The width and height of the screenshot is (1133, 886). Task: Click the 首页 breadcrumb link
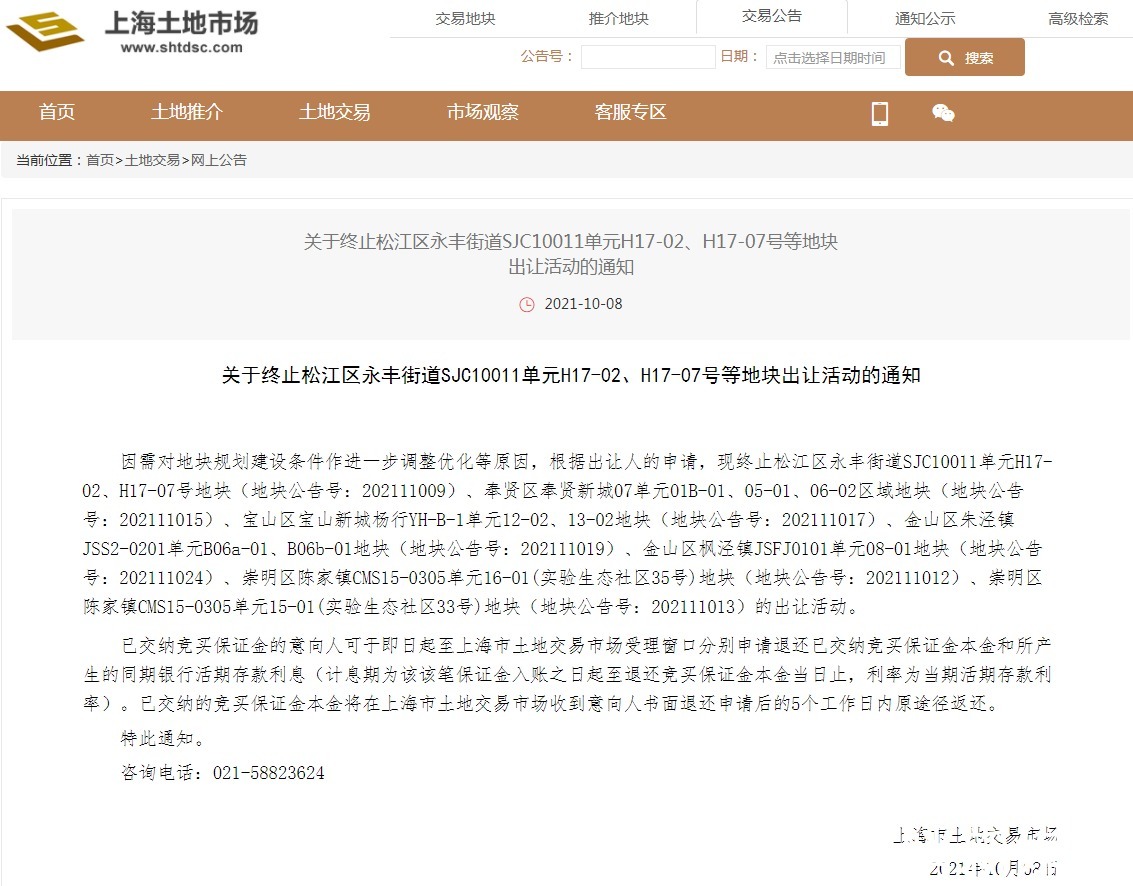[100, 160]
